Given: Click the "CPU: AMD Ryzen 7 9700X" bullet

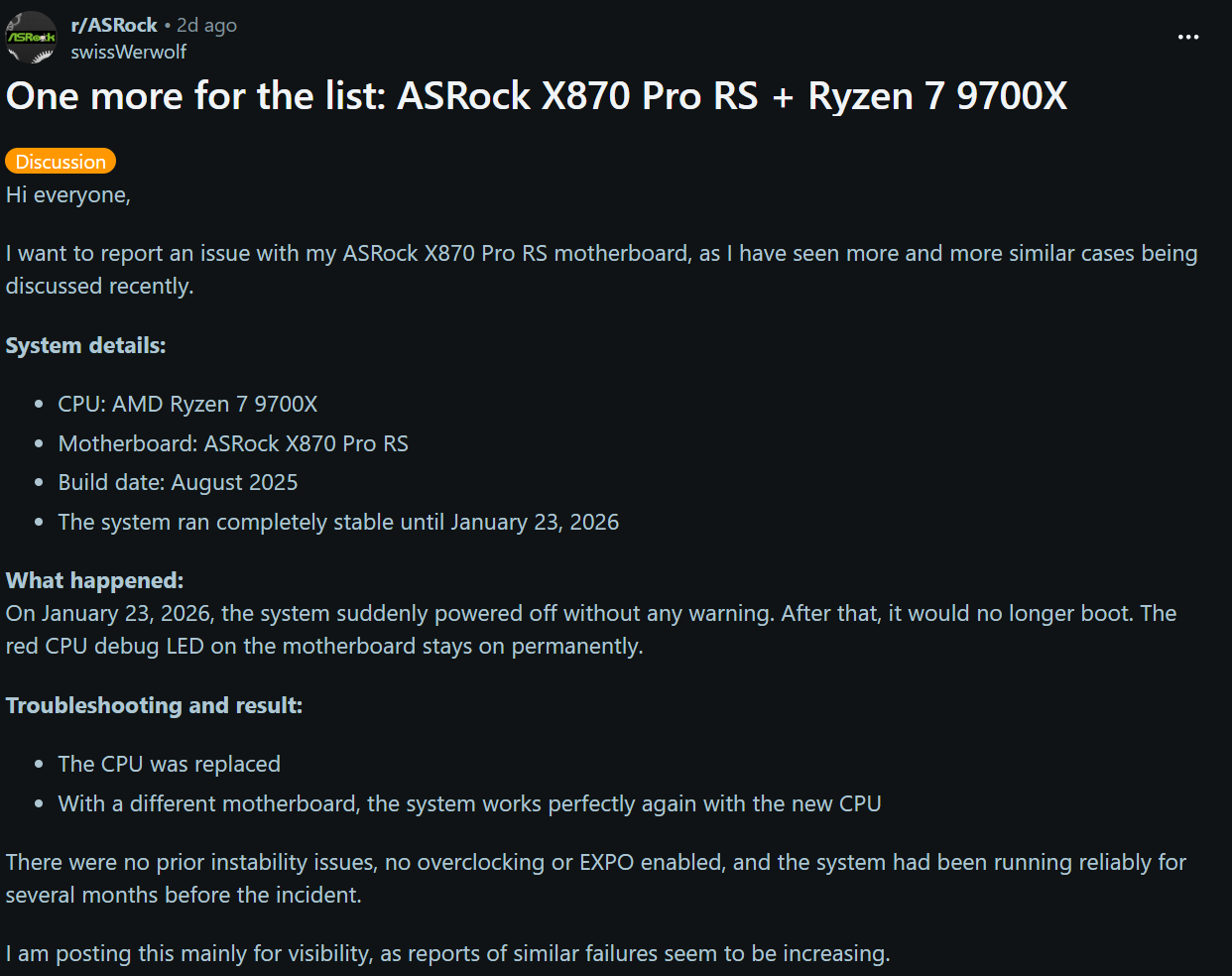Looking at the screenshot, I should coord(187,404).
